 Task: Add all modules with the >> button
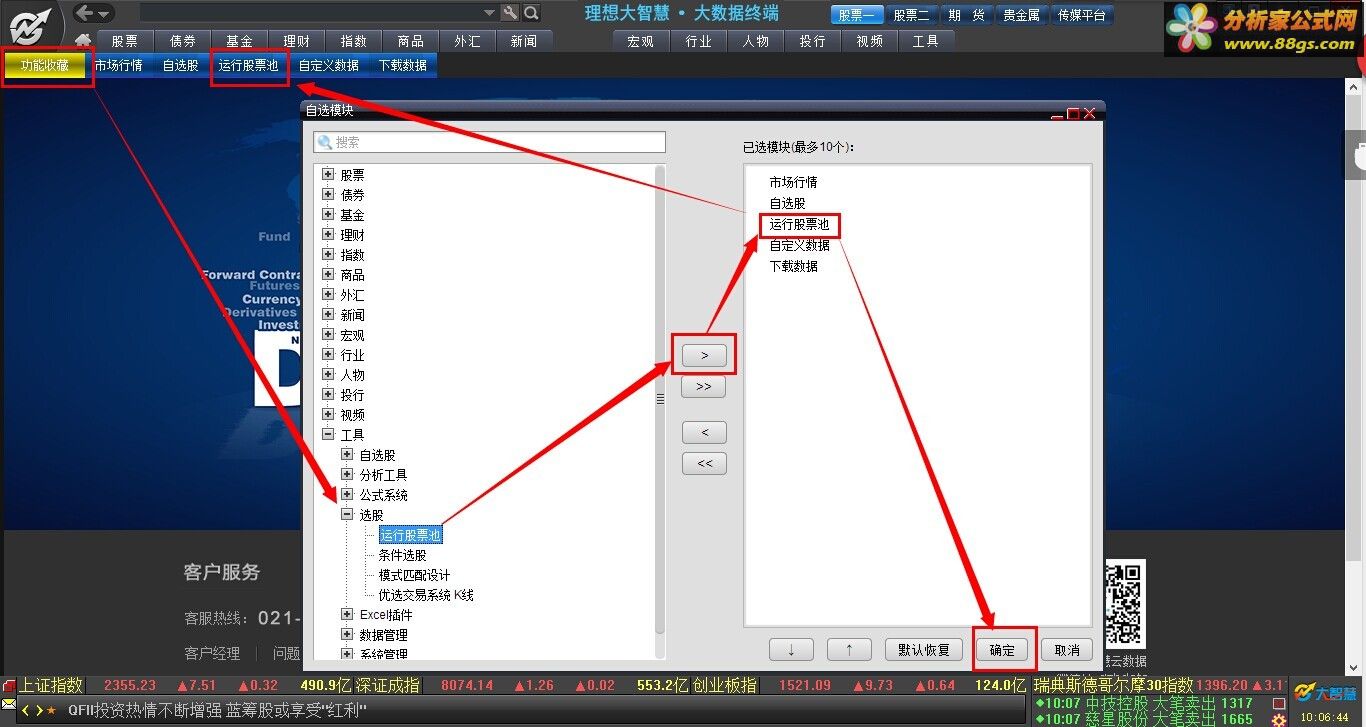pos(704,386)
